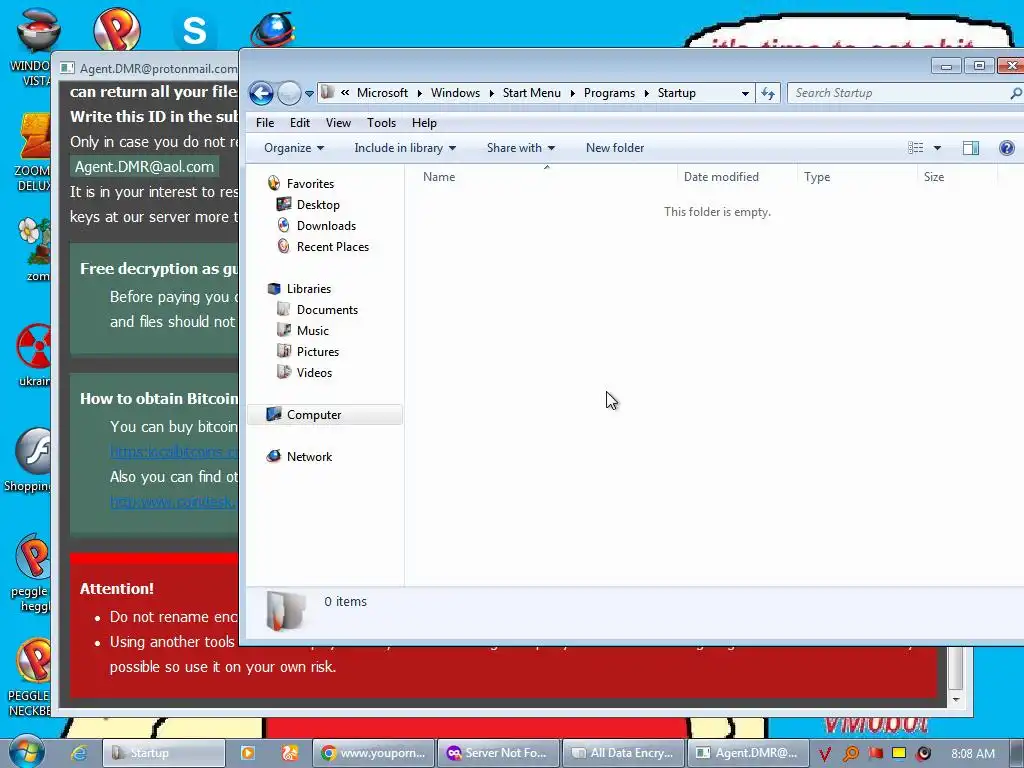Switch to Server Not Found taskbar window
The width and height of the screenshot is (1024, 768).
coord(498,753)
